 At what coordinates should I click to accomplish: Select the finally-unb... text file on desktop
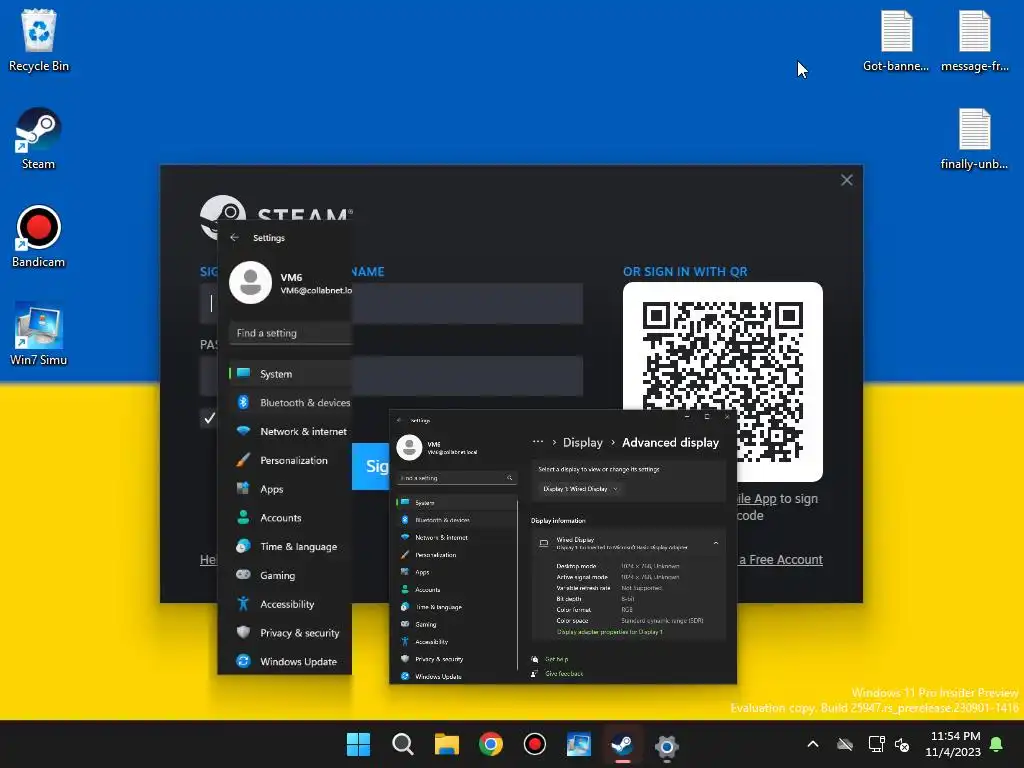[x=974, y=138]
